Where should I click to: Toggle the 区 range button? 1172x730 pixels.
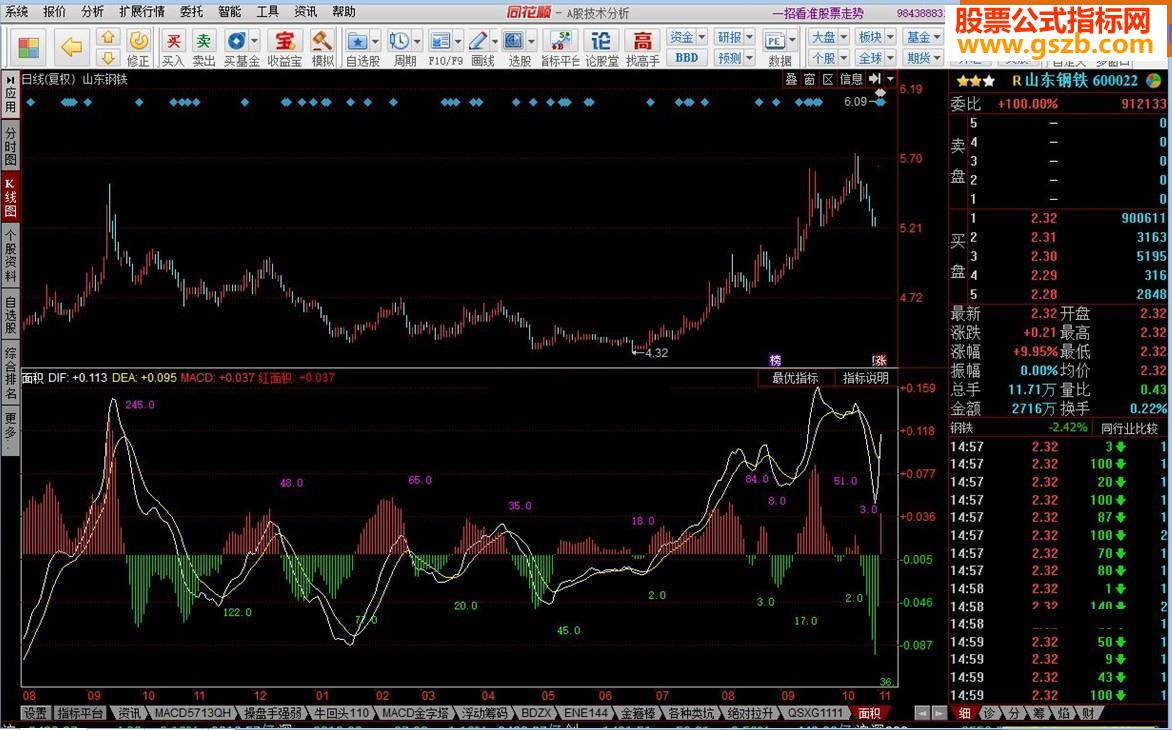(x=828, y=79)
